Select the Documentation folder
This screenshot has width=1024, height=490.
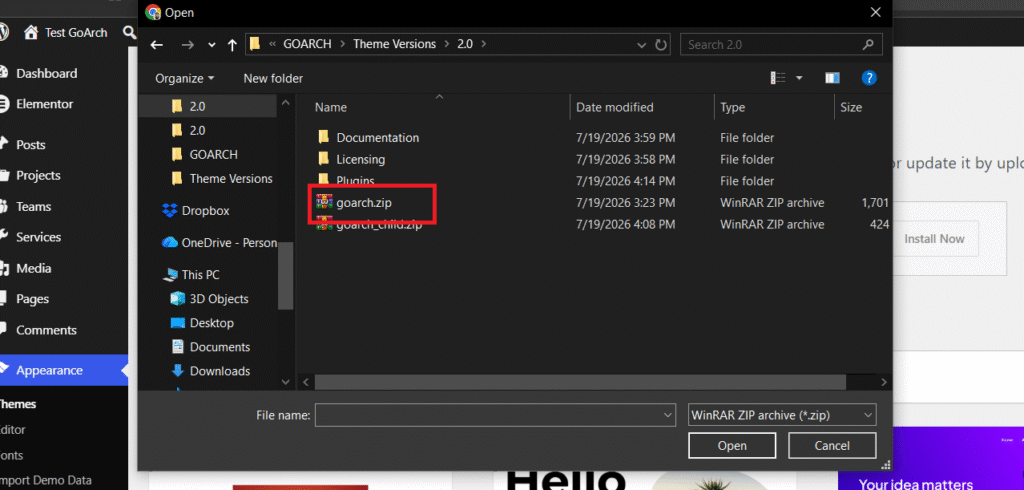[x=377, y=138]
